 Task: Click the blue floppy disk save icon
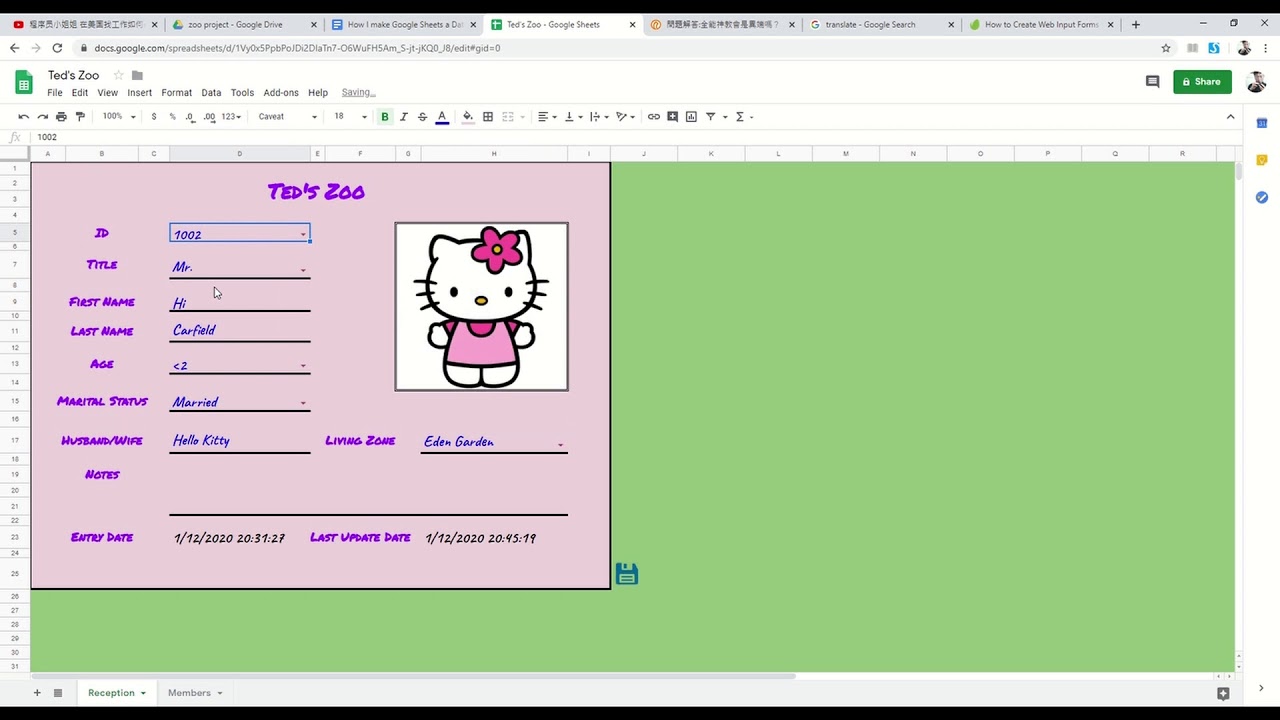pos(627,574)
